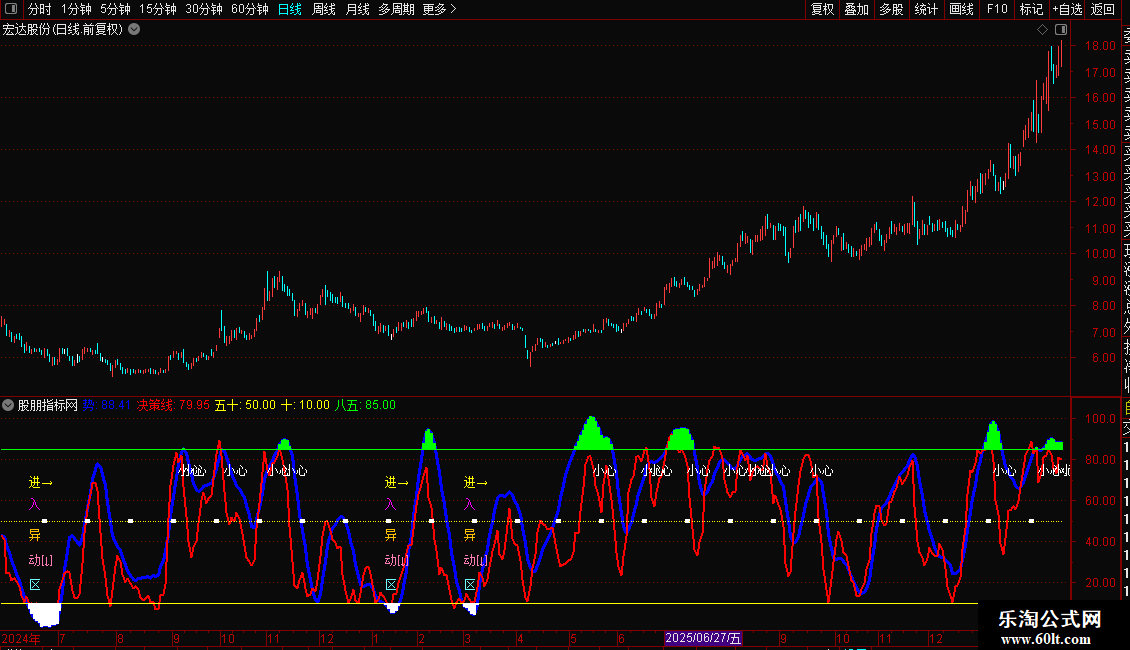This screenshot has width=1130, height=650.
Task: Open the 更多 periods expander
Action: tap(439, 9)
